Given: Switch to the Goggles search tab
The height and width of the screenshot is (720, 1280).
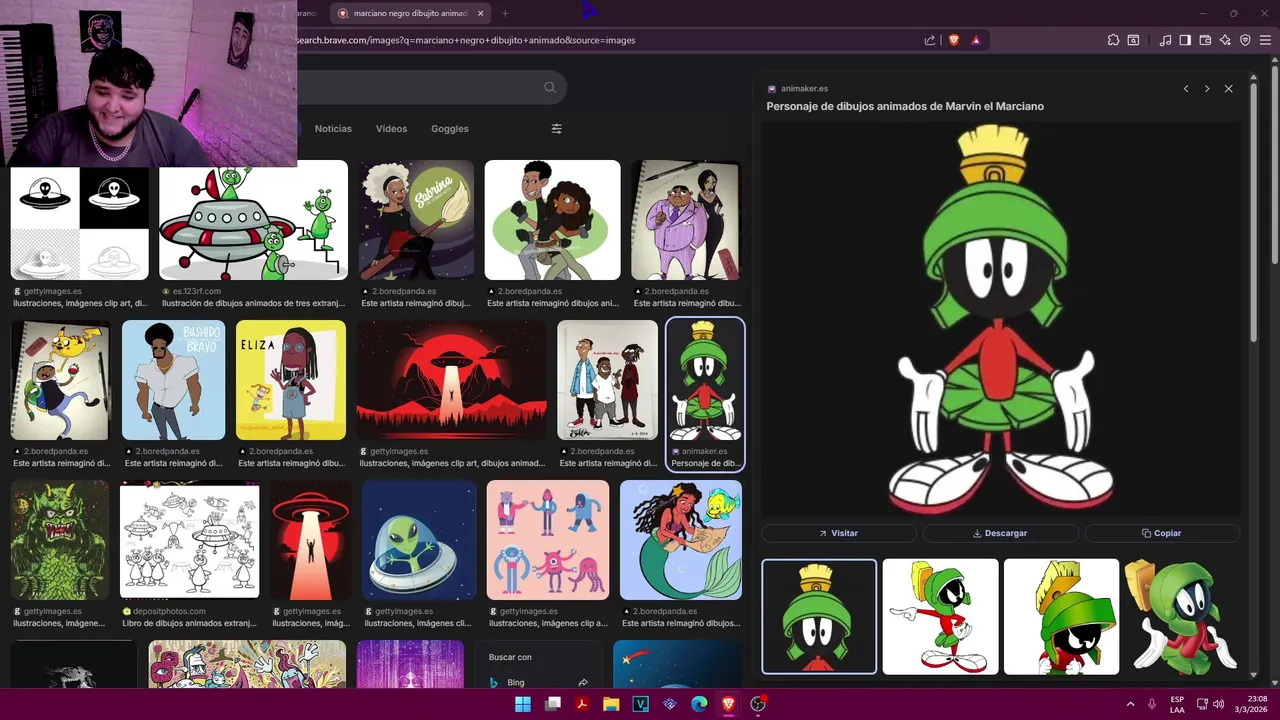Looking at the screenshot, I should pyautogui.click(x=450, y=128).
